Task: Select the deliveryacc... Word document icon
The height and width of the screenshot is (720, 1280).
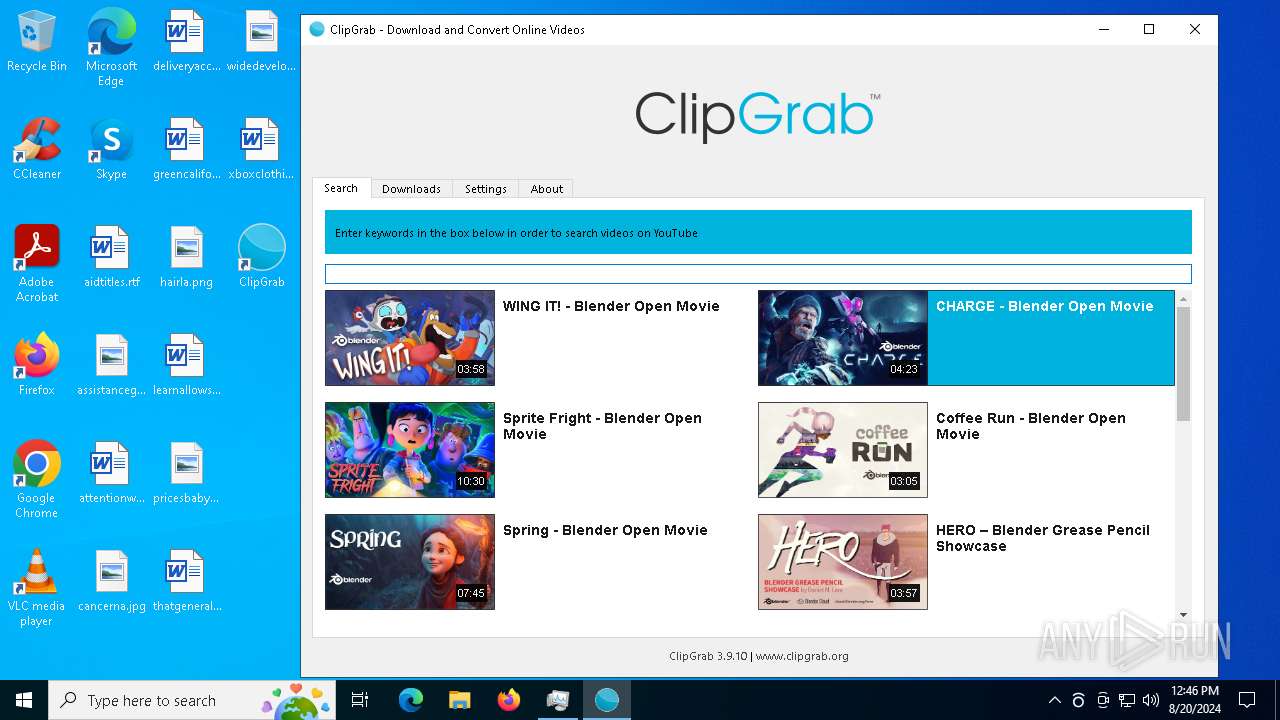Action: [x=186, y=42]
